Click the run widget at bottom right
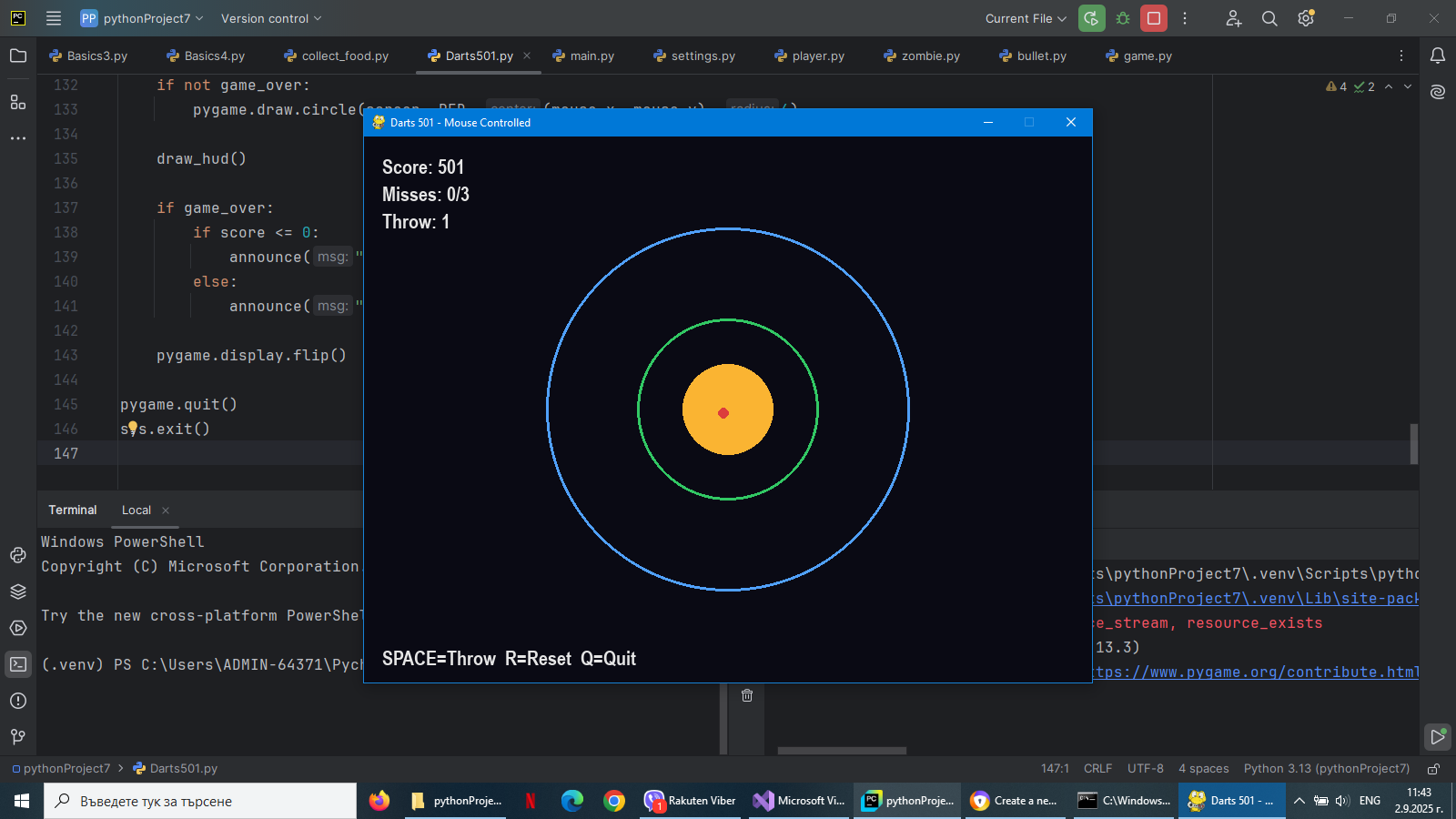1456x819 pixels. 1438,736
